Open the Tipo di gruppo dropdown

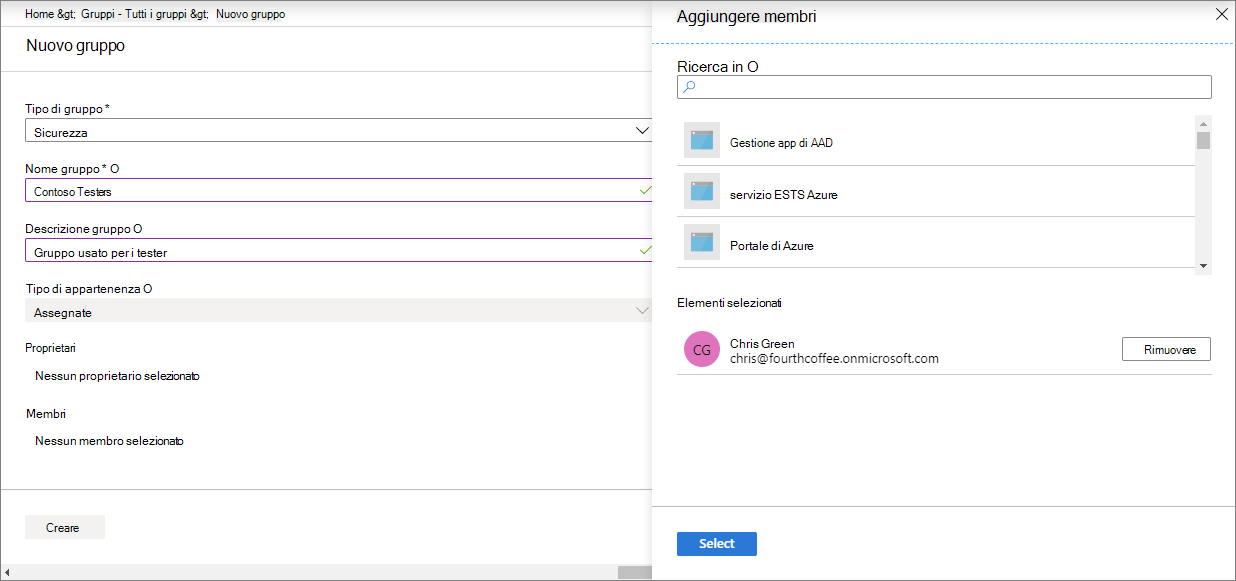tap(643, 130)
